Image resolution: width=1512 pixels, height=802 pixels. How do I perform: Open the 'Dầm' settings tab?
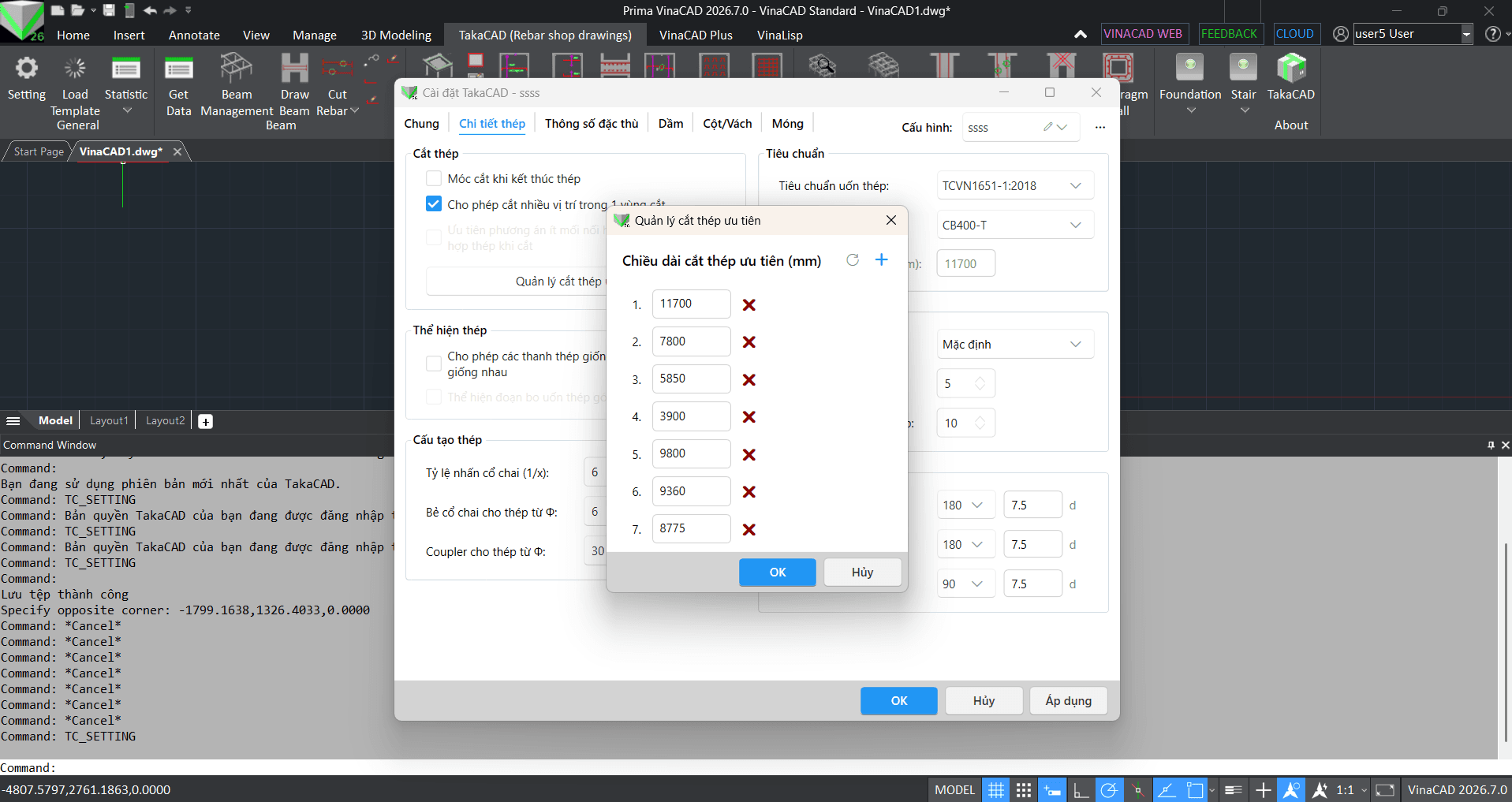(x=670, y=124)
